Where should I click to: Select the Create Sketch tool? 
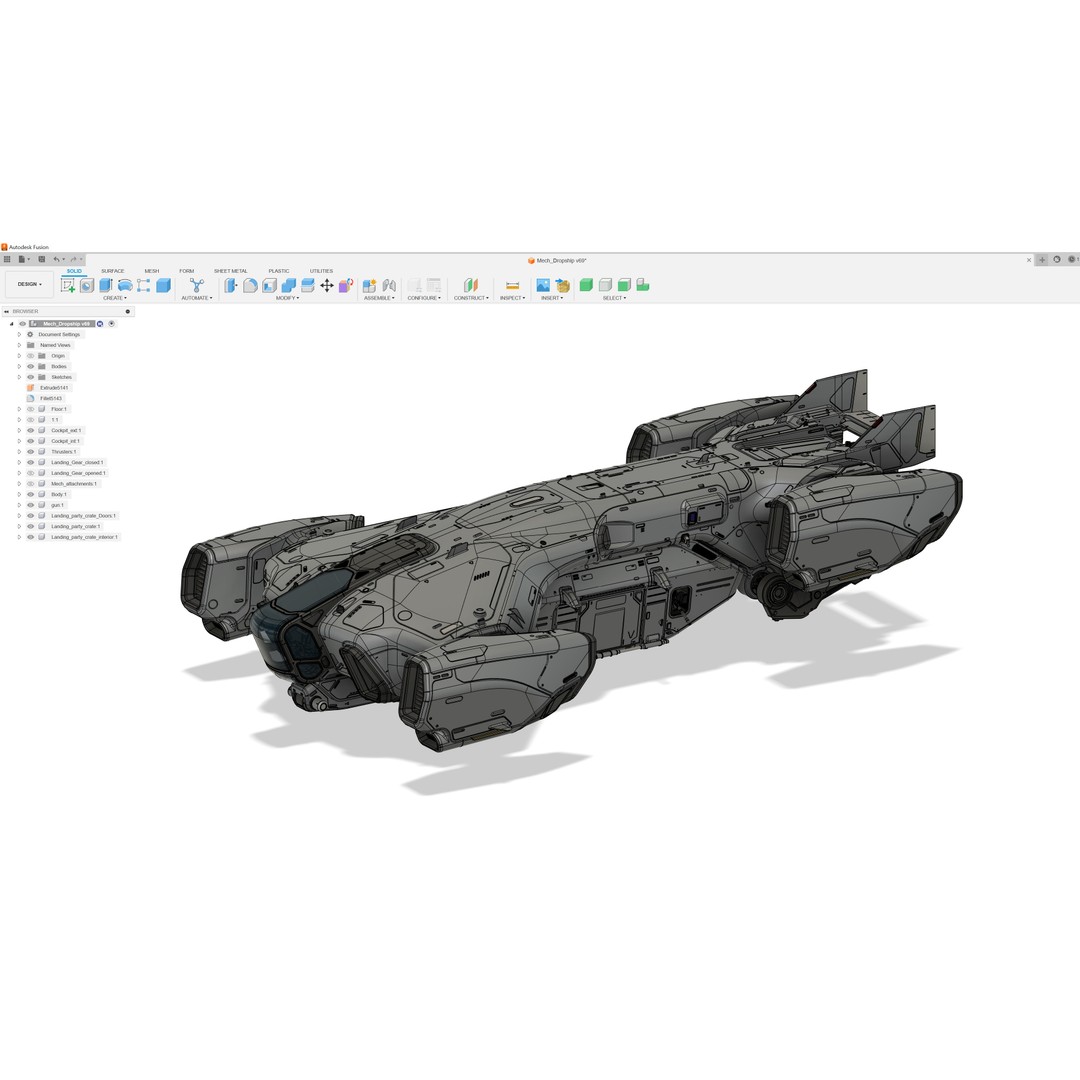pos(68,285)
